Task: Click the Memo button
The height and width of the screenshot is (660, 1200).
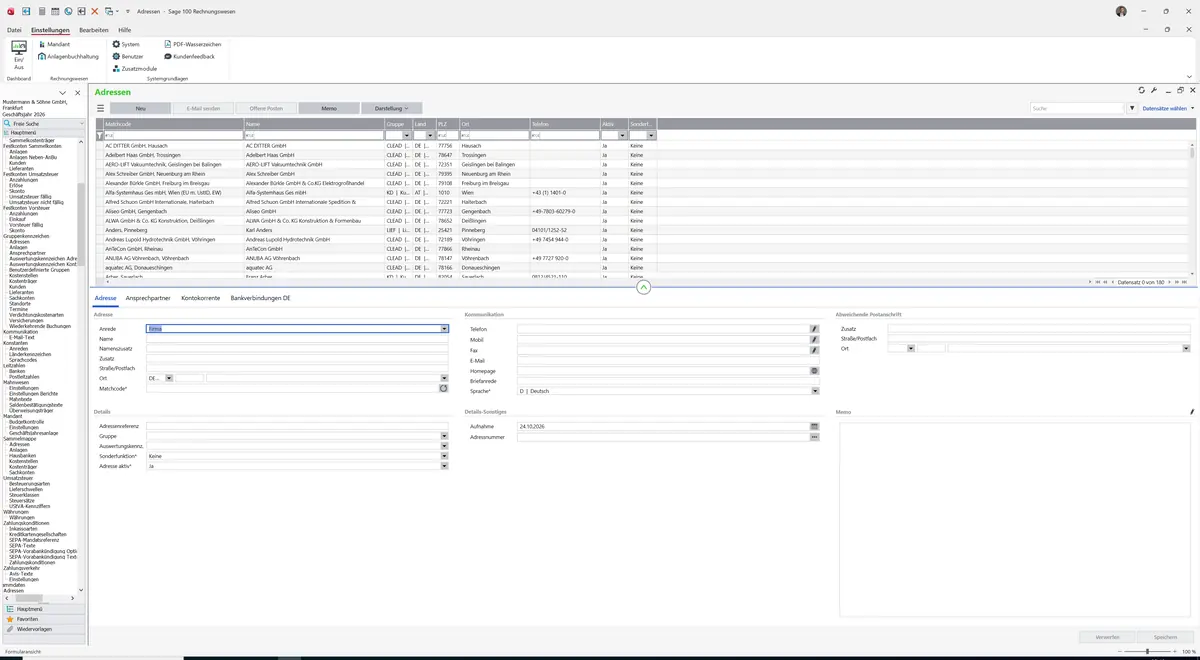Action: tap(330, 108)
